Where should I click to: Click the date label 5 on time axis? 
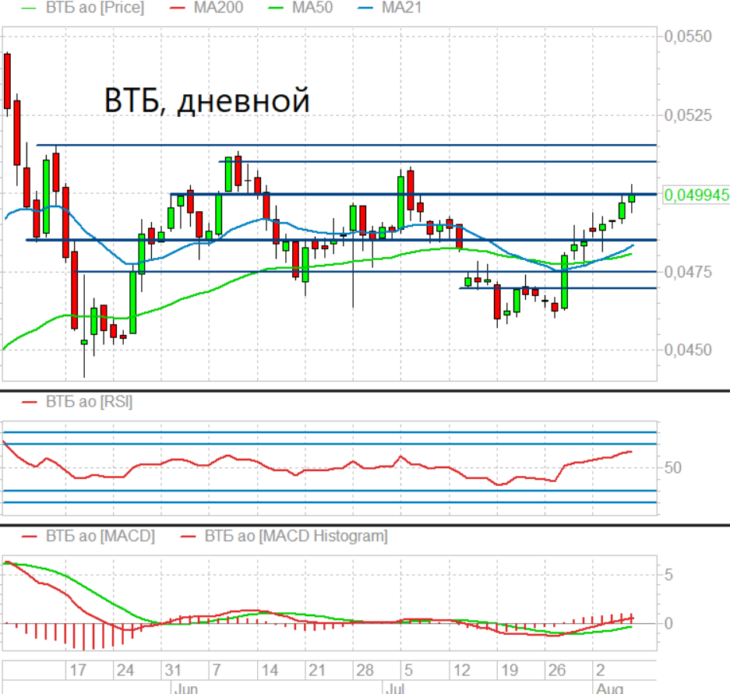(408, 670)
